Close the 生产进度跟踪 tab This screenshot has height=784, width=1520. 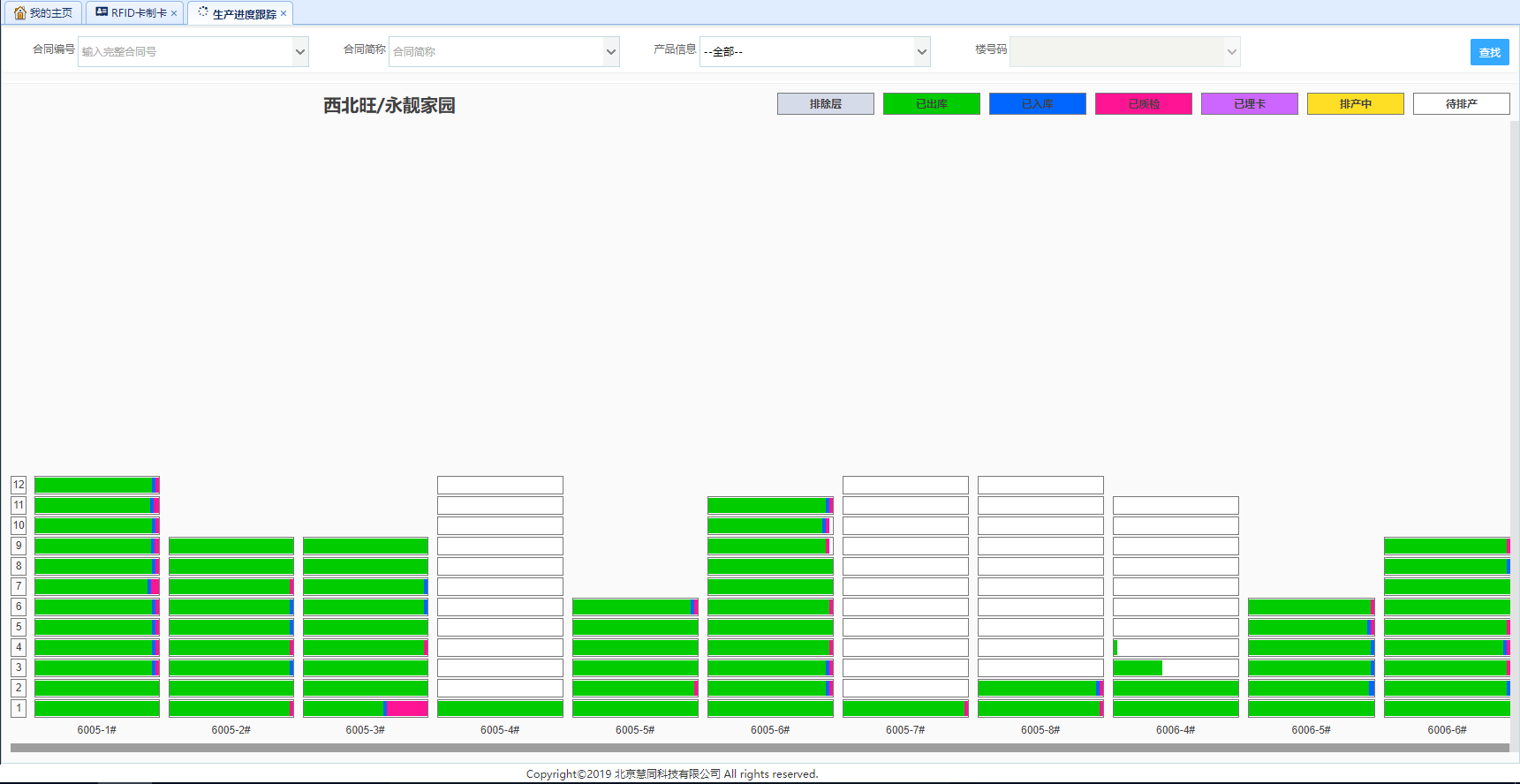pyautogui.click(x=284, y=14)
